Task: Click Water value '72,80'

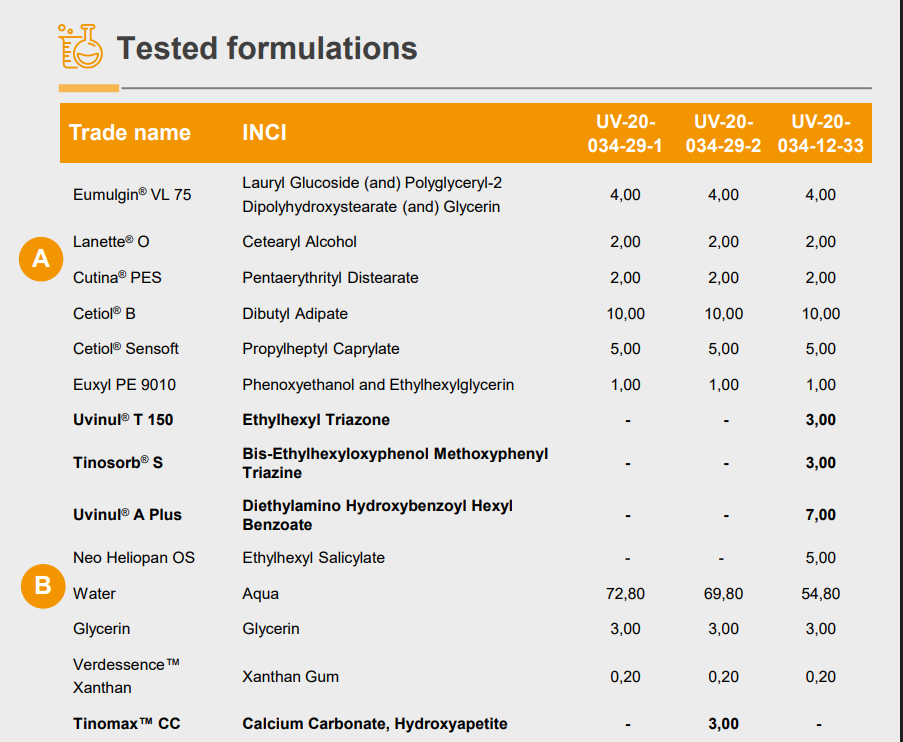Action: [x=625, y=593]
